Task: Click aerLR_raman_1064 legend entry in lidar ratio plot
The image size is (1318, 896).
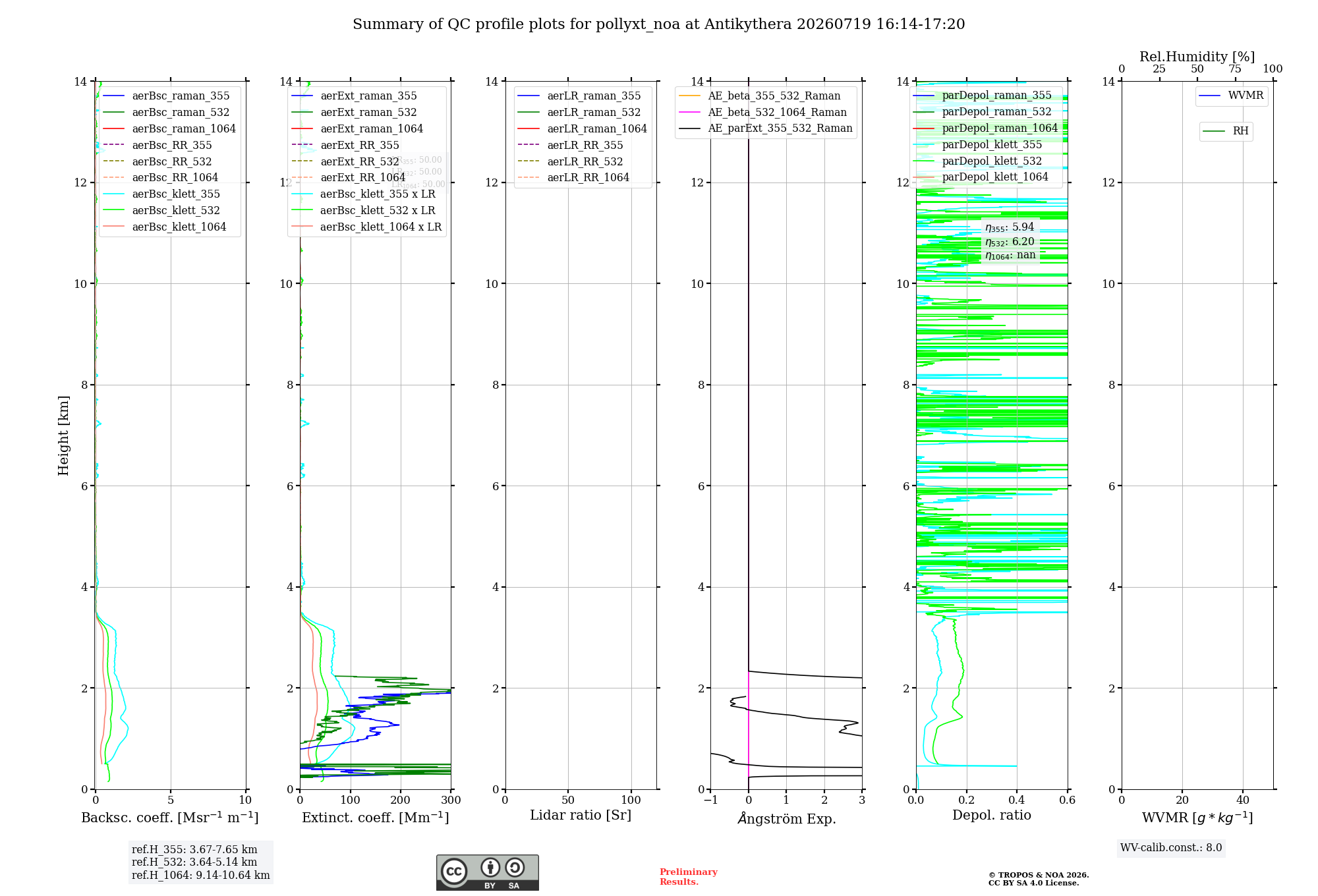Action: [x=583, y=128]
